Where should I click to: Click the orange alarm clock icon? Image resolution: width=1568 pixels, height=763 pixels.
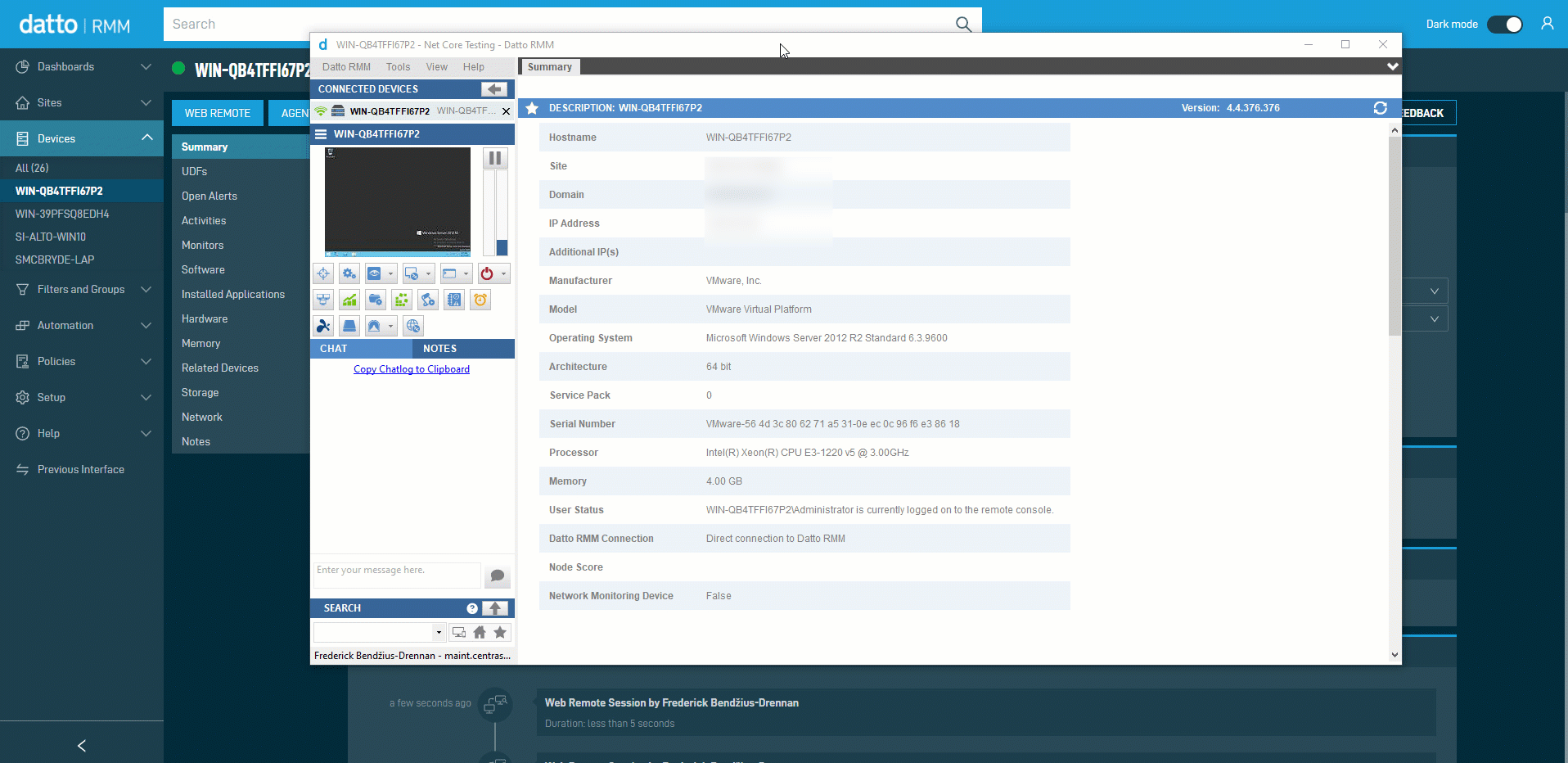point(480,300)
